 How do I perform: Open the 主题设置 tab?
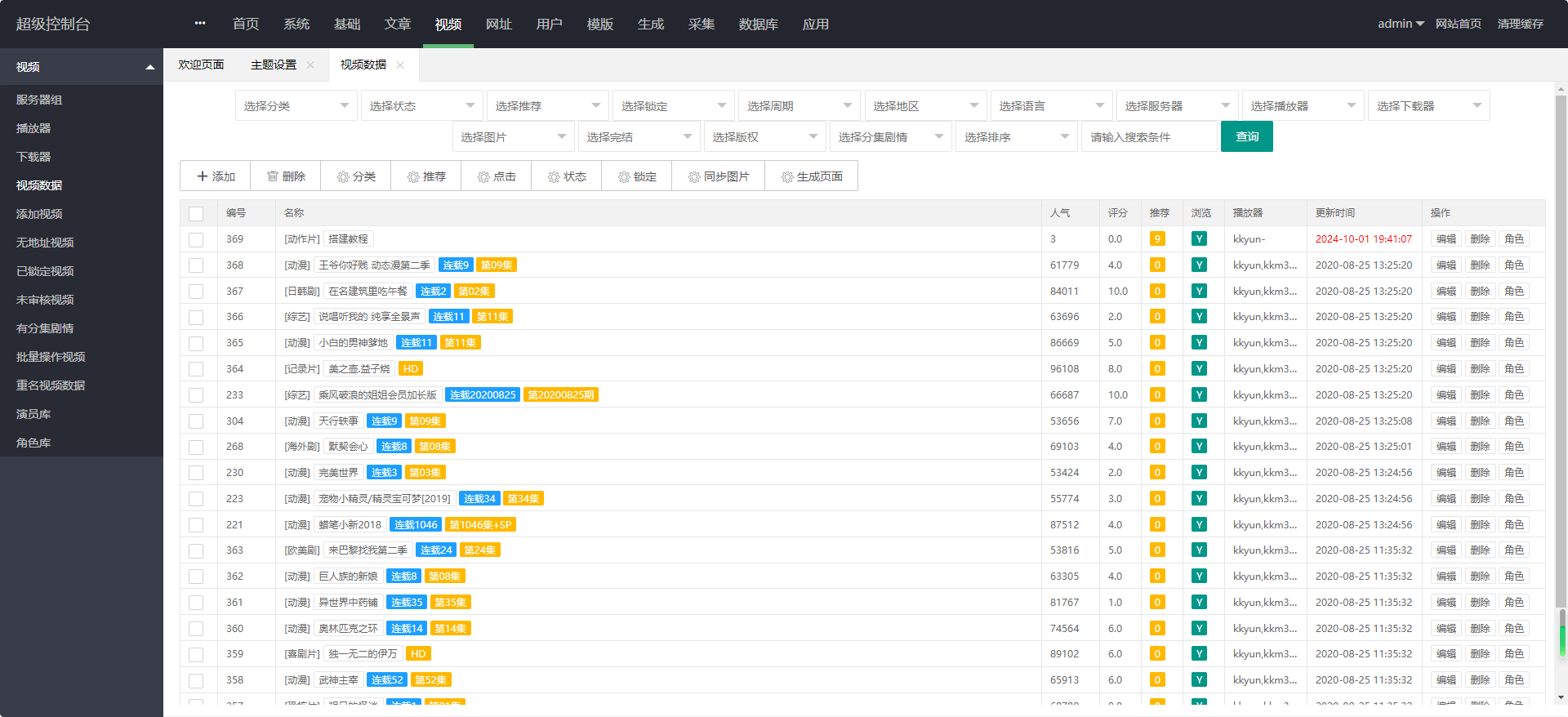274,65
